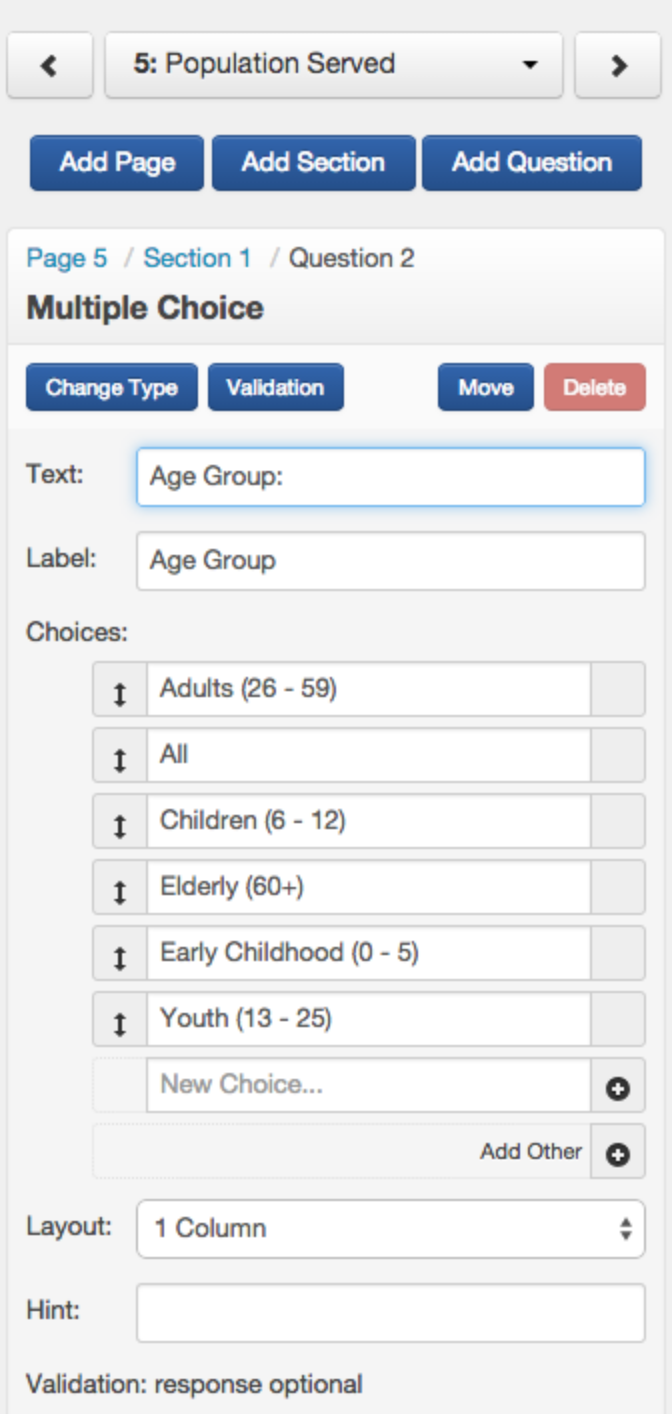Click reorder handle for Youth (13 - 25)
The image size is (672, 1414).
tap(120, 1019)
